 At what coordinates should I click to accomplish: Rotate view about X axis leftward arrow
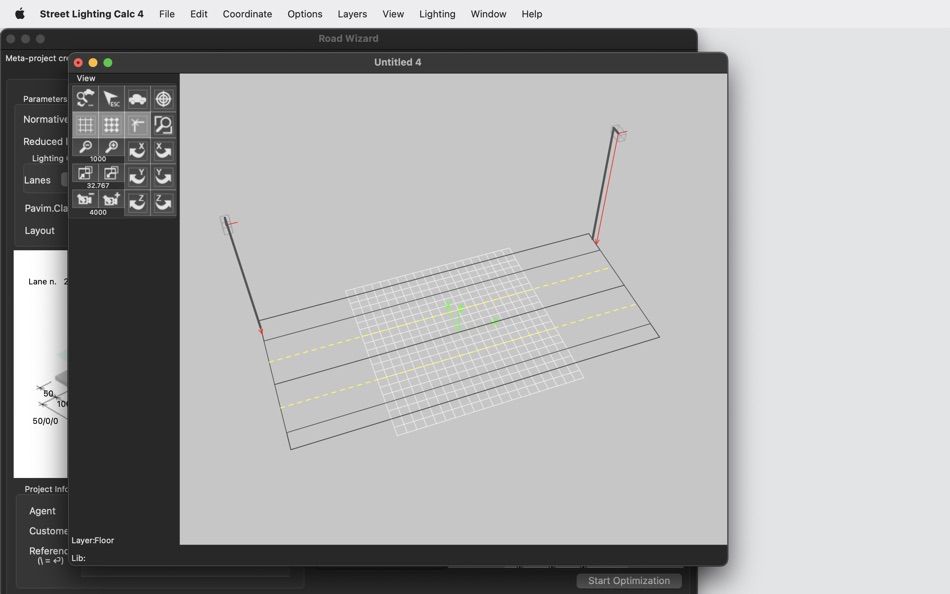(137, 150)
